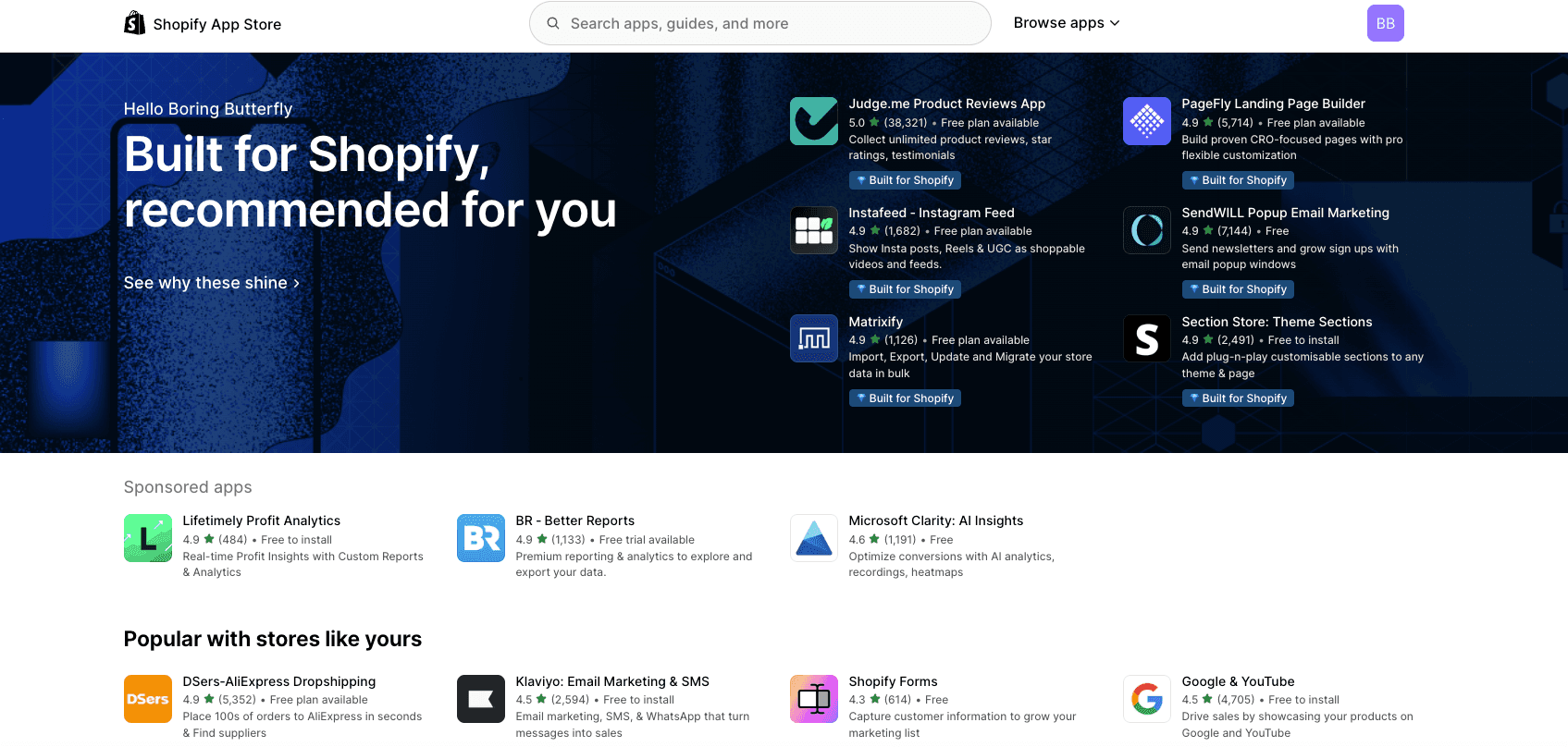
Task: Open Lifetimely Profit Analytics title
Action: pos(261,520)
